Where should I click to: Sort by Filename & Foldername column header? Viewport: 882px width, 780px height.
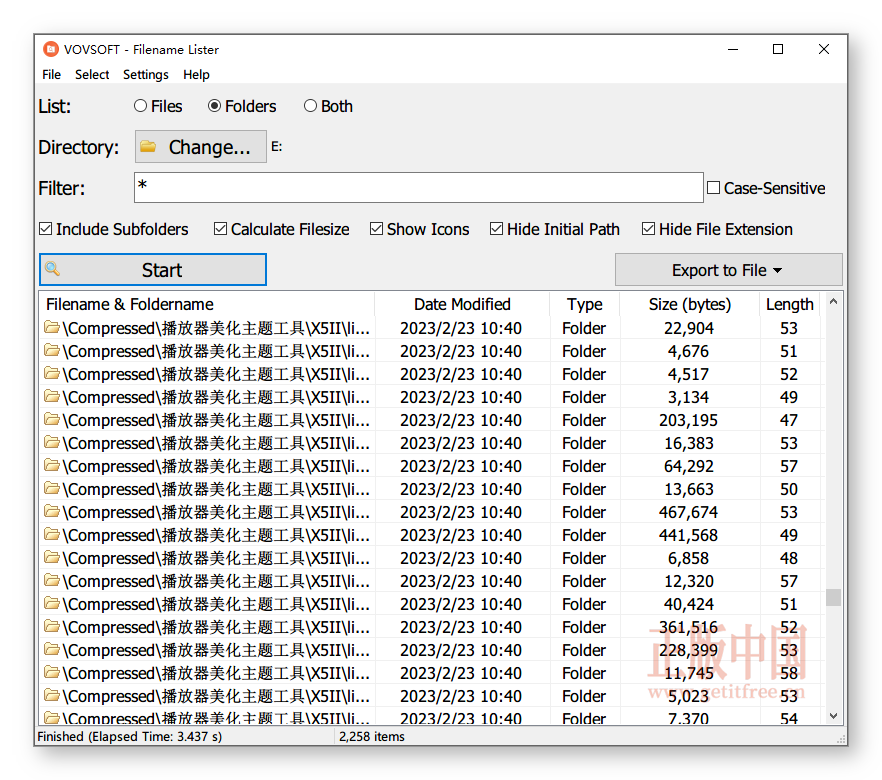pyautogui.click(x=207, y=304)
